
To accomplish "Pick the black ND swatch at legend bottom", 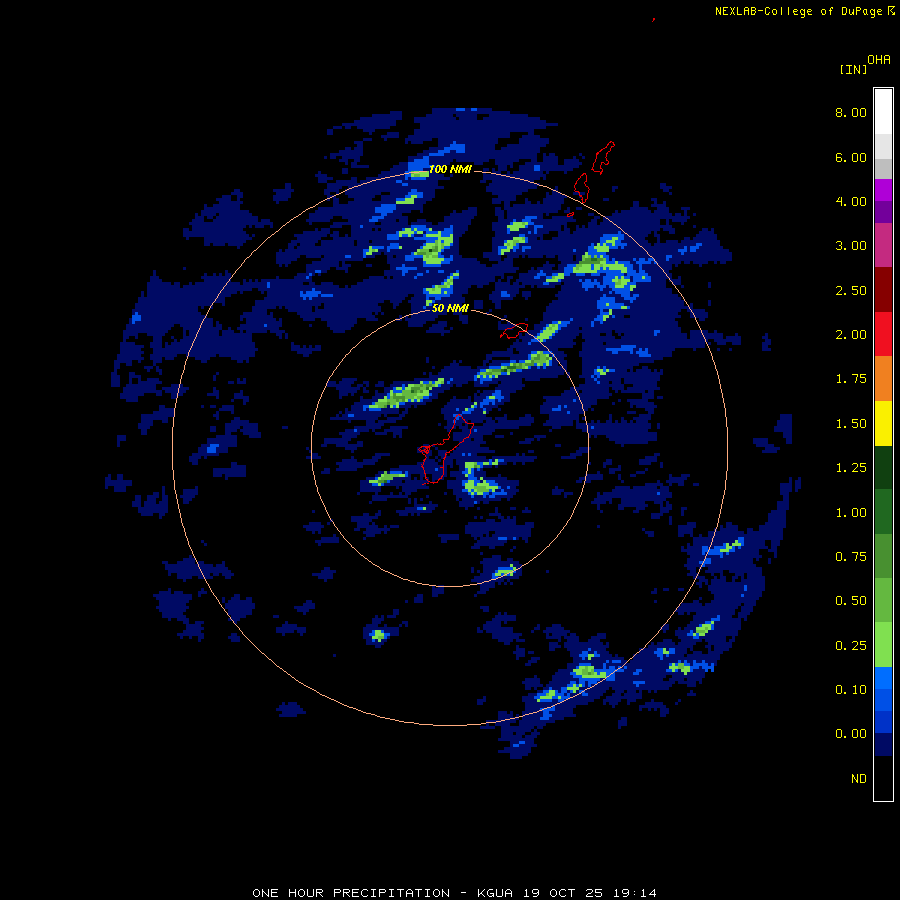I will pyautogui.click(x=883, y=778).
